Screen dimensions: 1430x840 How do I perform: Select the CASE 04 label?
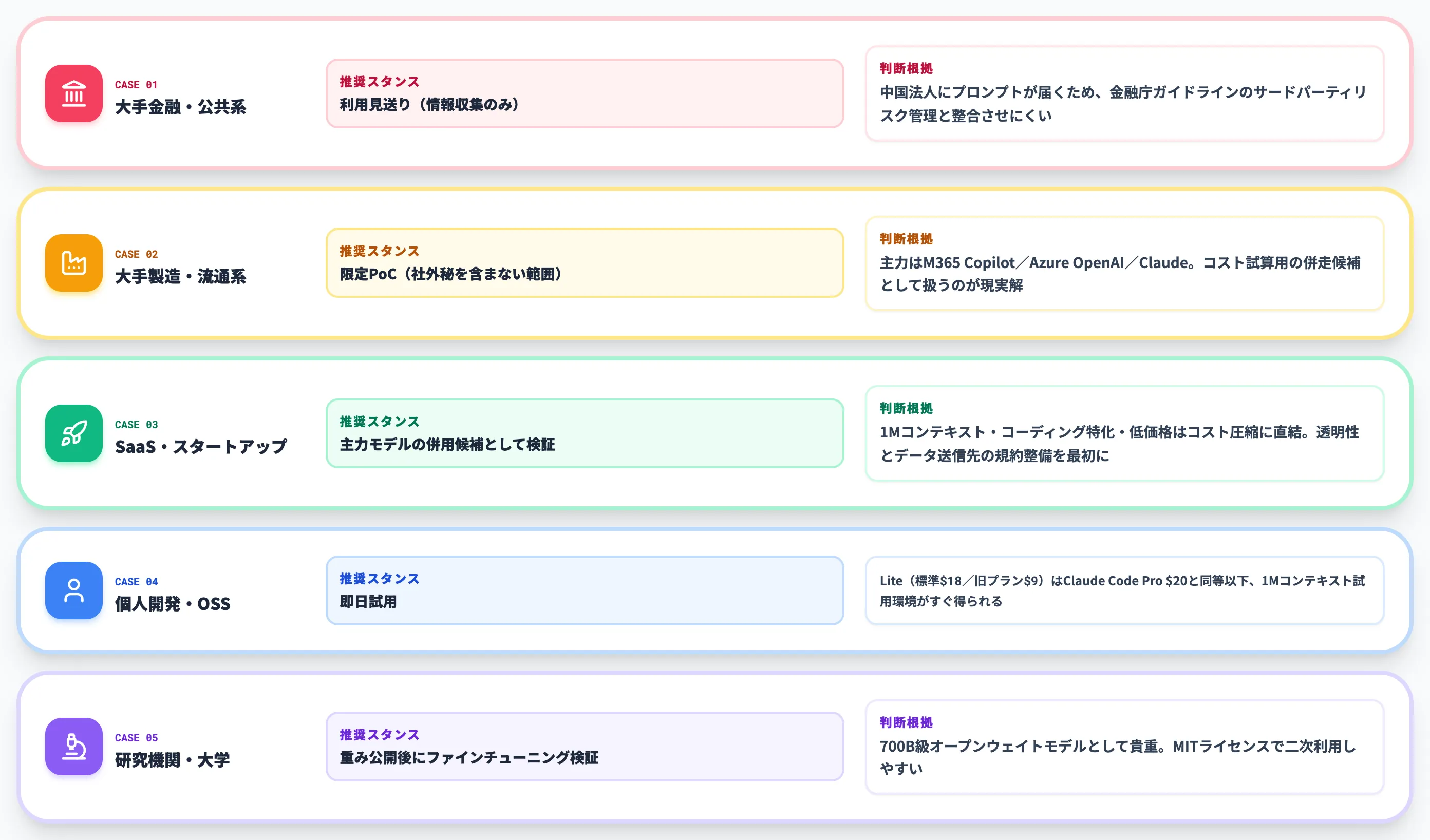tap(136, 581)
